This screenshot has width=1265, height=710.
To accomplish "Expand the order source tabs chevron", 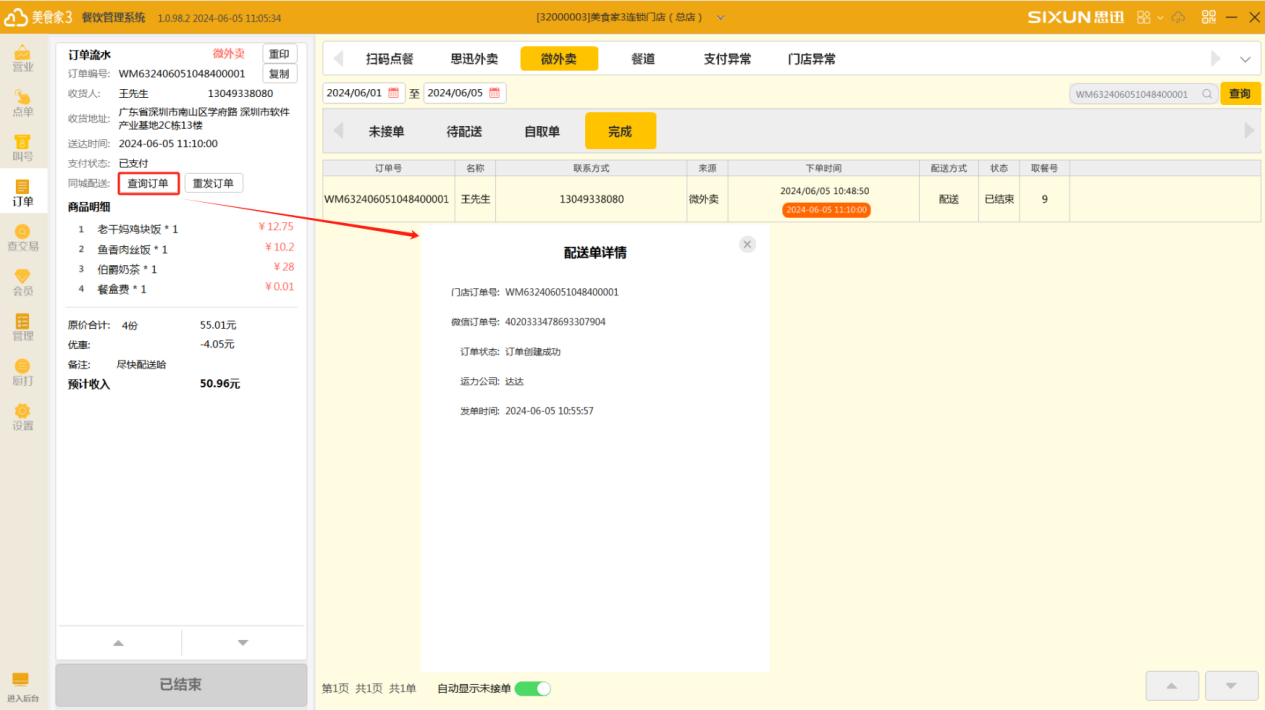I will (1245, 60).
